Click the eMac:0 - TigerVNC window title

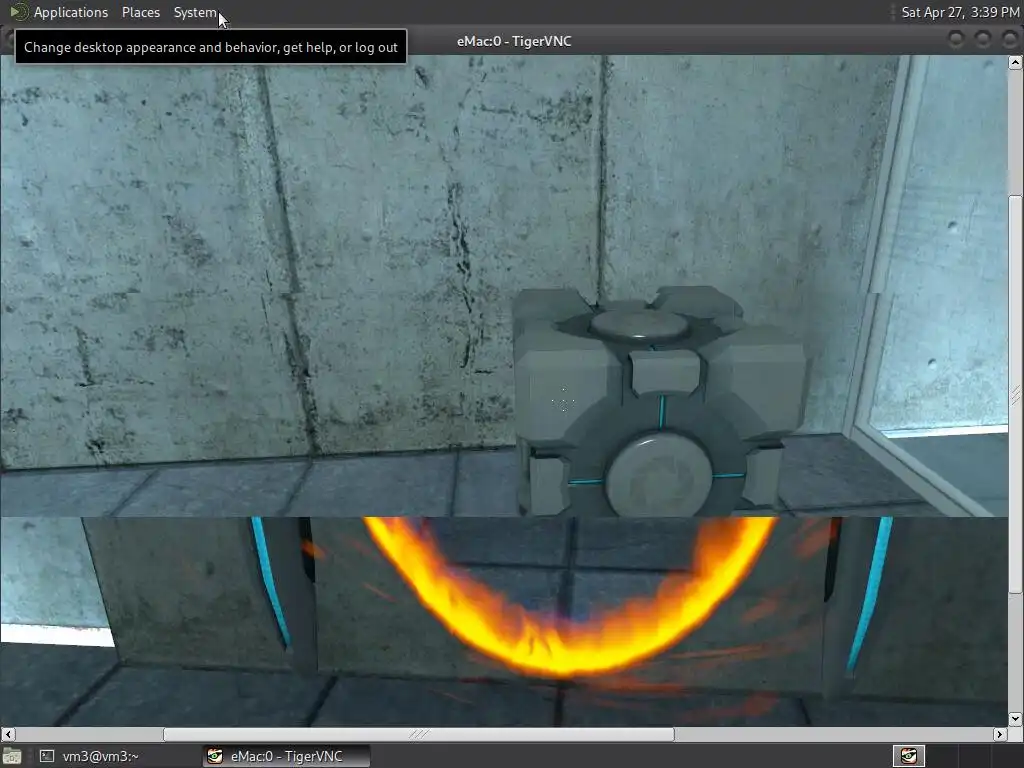pyautogui.click(x=514, y=41)
